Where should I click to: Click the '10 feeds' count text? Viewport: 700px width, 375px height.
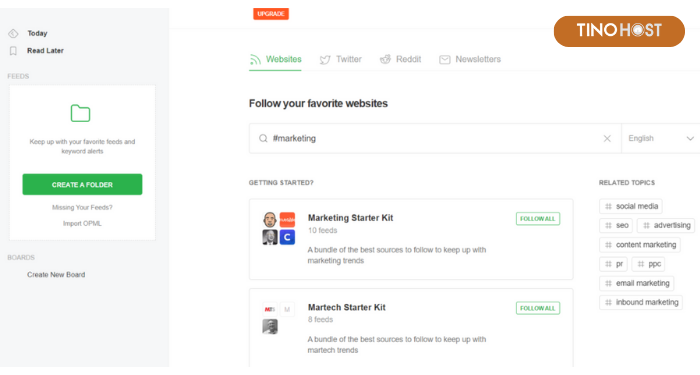pyautogui.click(x=322, y=230)
